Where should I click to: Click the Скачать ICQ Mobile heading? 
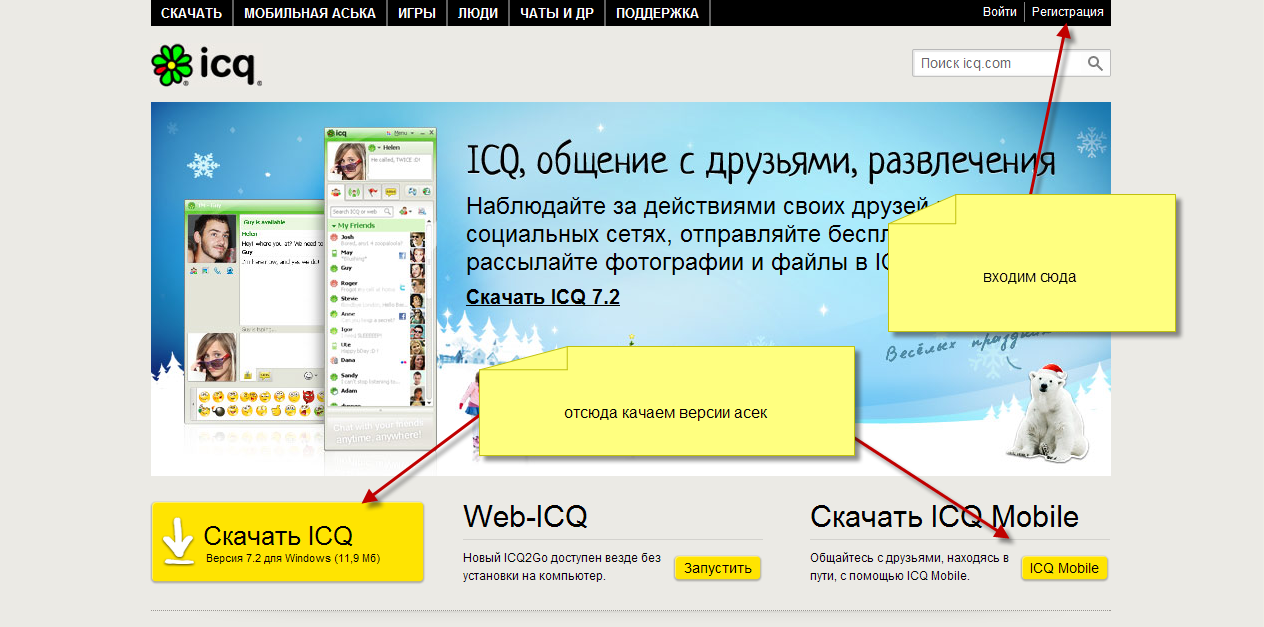944,517
